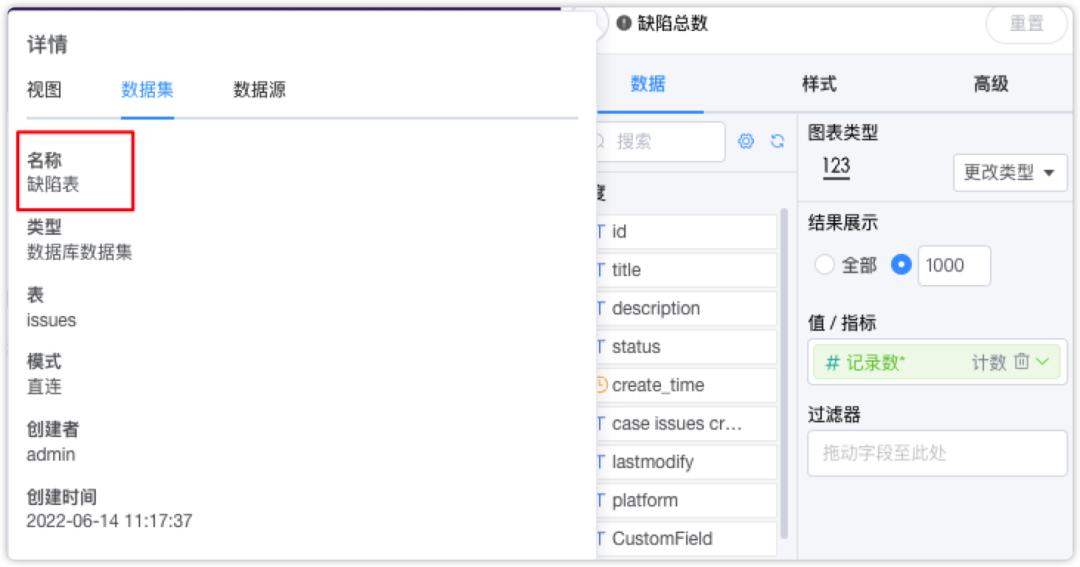This screenshot has width=1080, height=567.
Task: Expand the 记录数 metric chevron
Action: click(x=1043, y=361)
